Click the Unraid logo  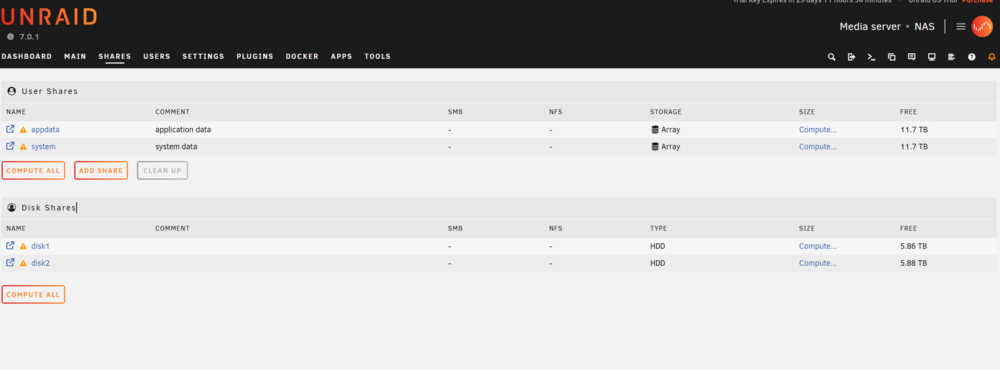pyautogui.click(x=49, y=17)
